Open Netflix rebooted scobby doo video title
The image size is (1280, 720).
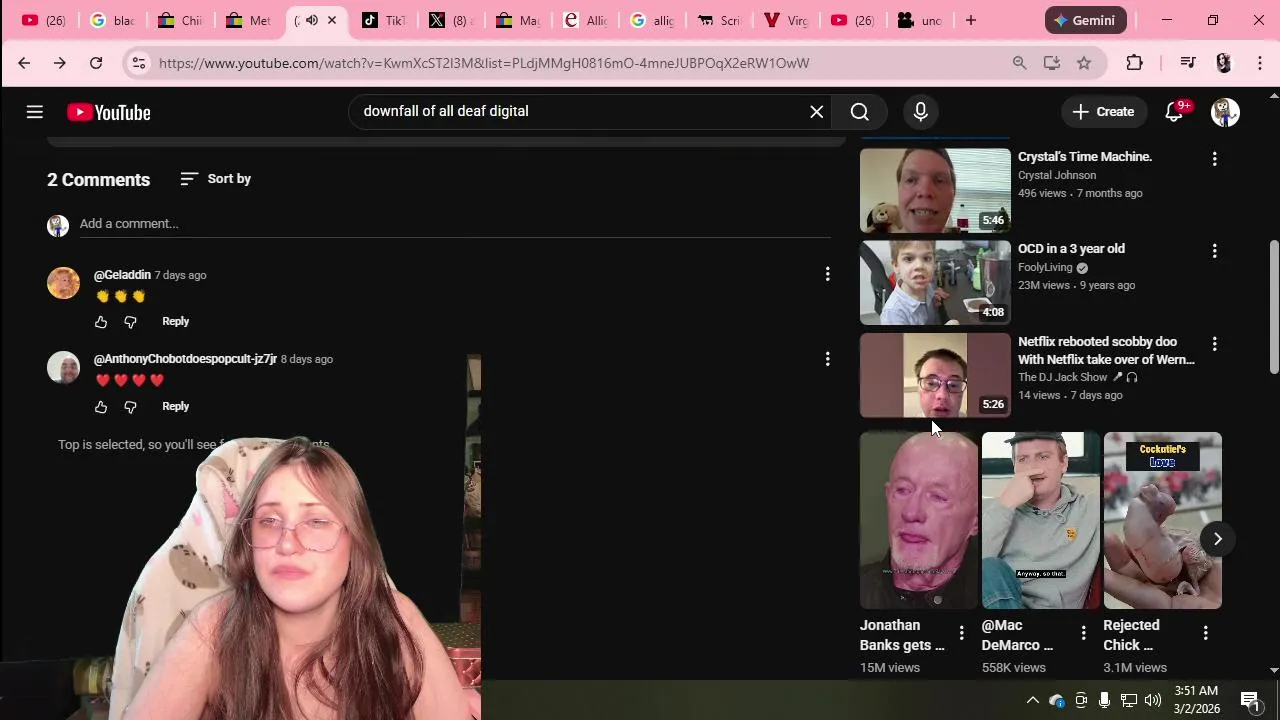pyautogui.click(x=1106, y=351)
